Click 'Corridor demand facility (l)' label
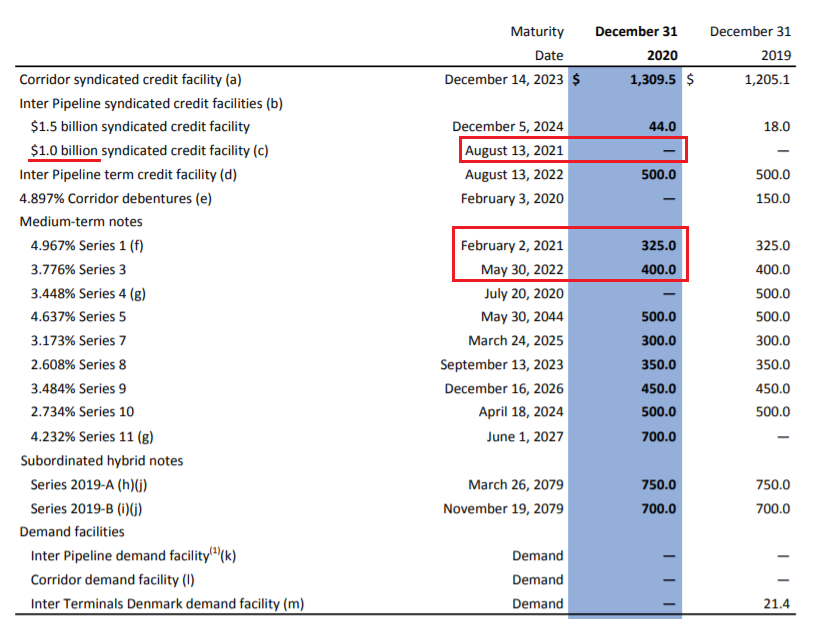 [x=112, y=580]
